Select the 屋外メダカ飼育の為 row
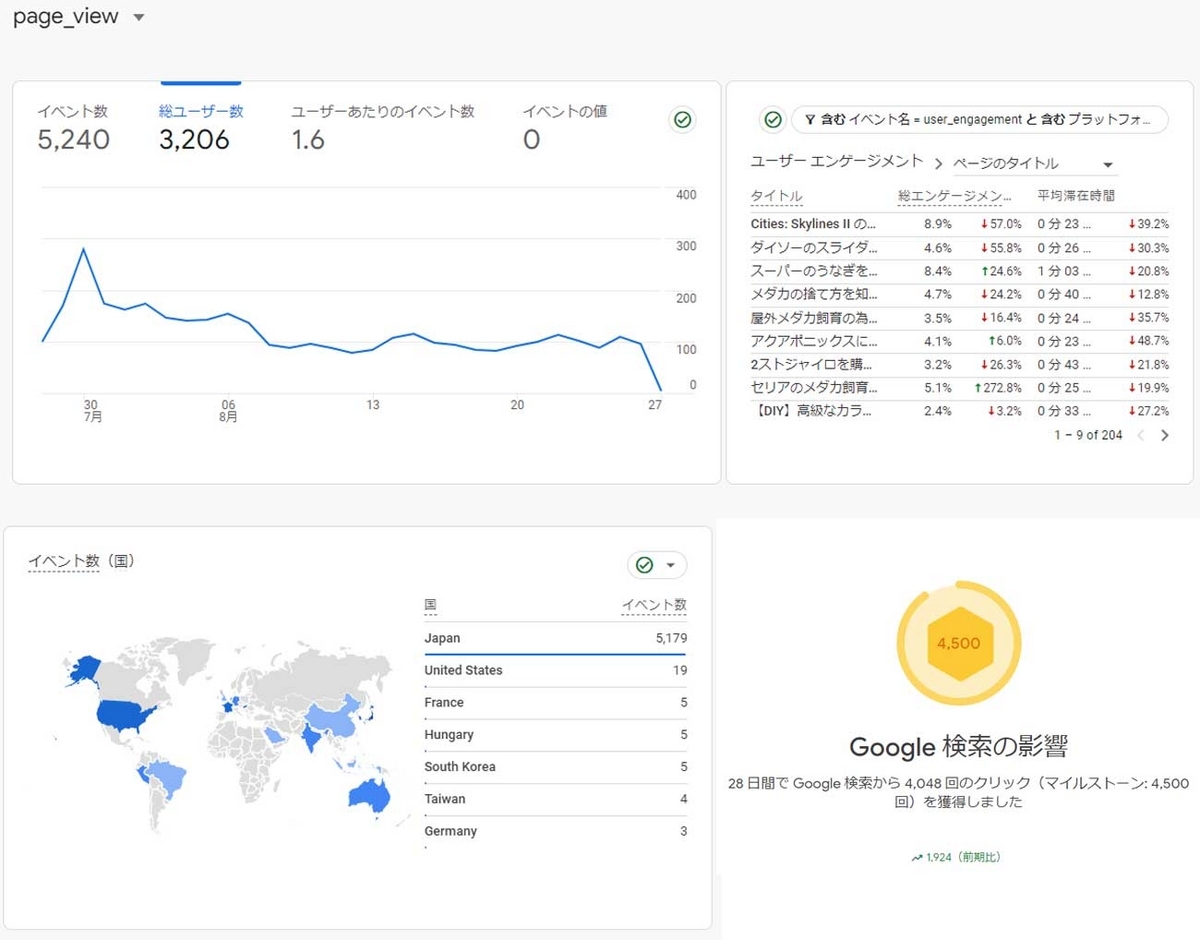 [x=959, y=318]
